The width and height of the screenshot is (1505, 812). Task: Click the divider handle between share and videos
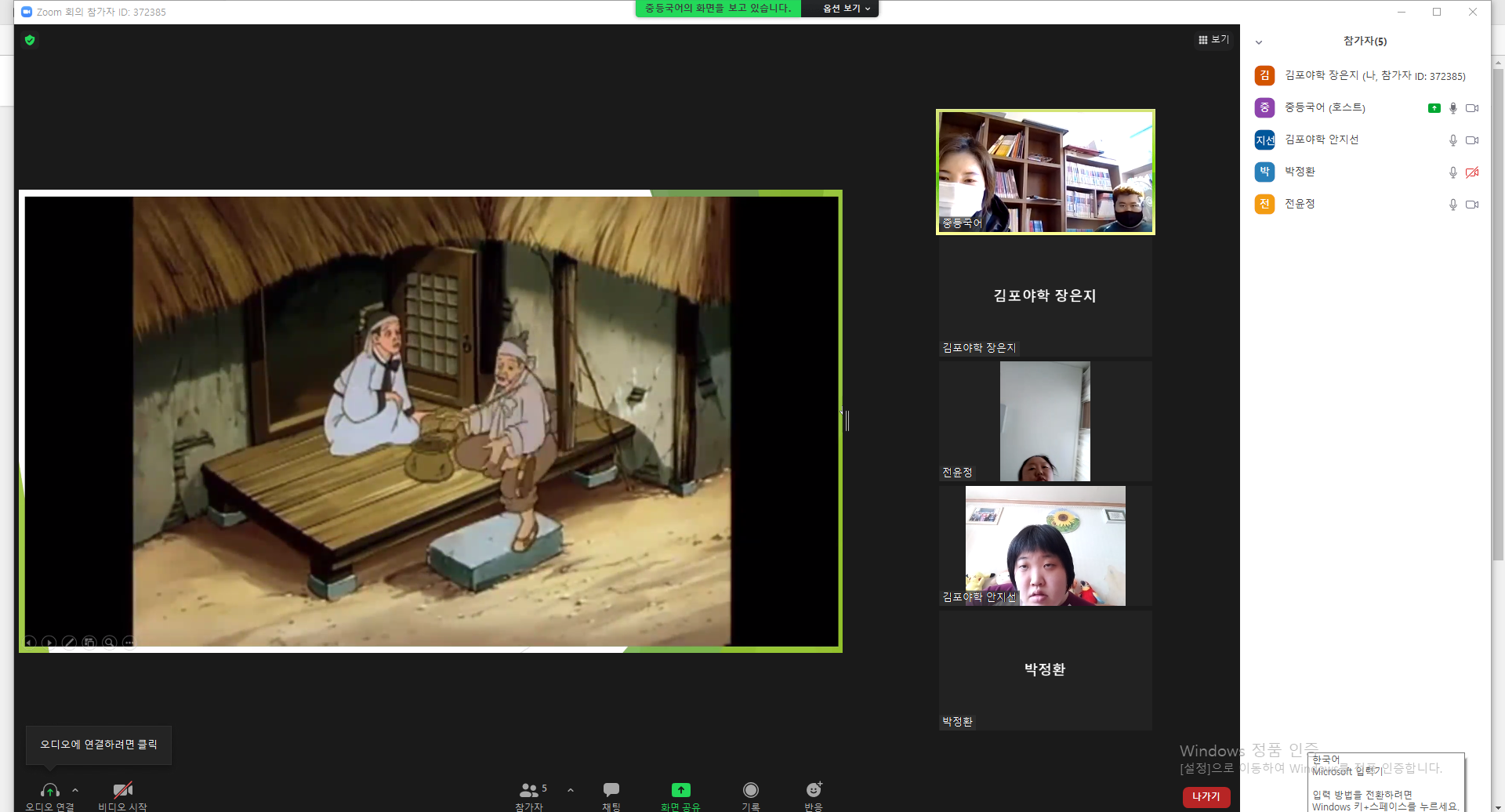[847, 421]
